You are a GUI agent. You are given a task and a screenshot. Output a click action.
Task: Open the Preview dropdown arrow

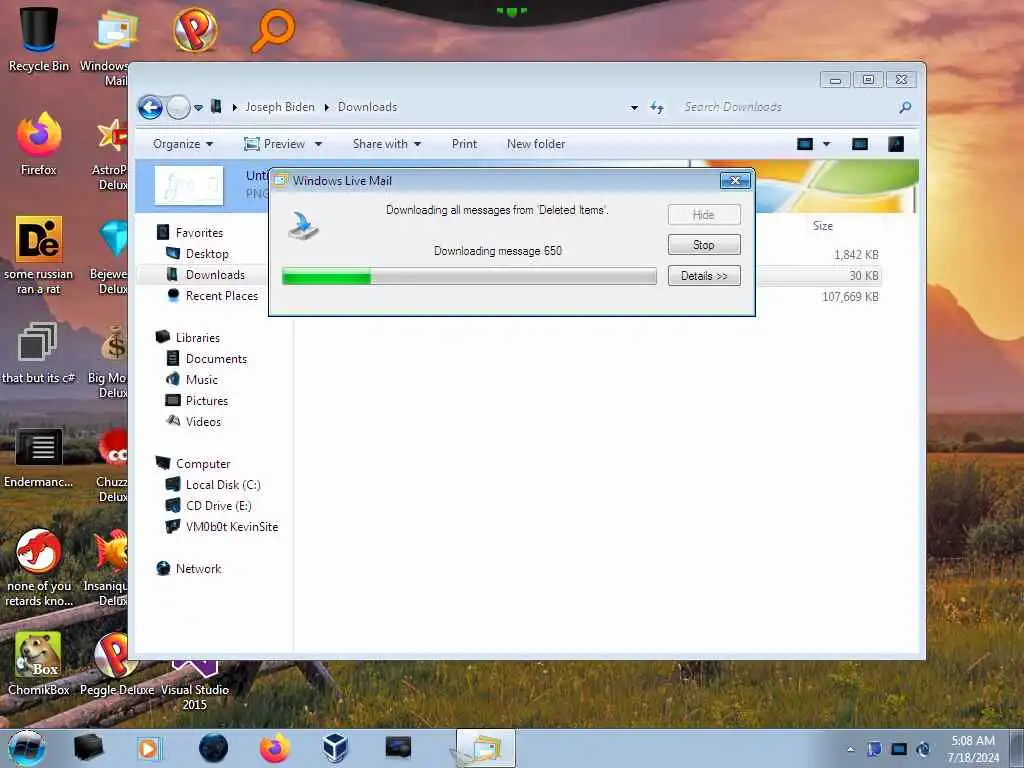click(318, 144)
